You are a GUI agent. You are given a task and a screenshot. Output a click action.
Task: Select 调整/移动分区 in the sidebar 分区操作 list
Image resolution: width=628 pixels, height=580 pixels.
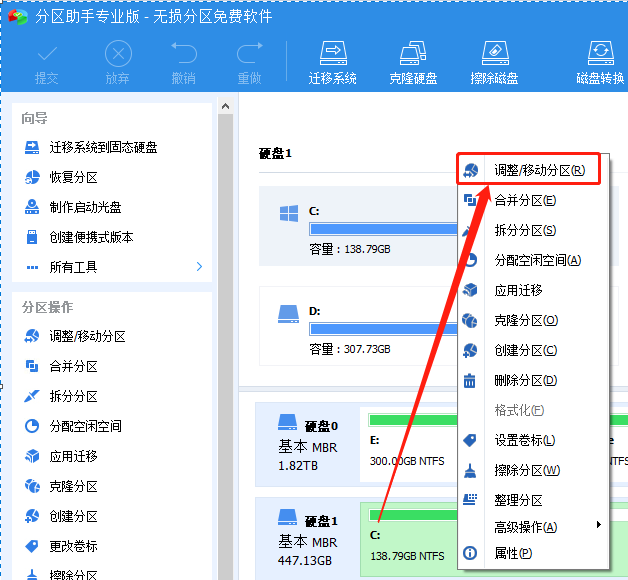pyautogui.click(x=75, y=336)
